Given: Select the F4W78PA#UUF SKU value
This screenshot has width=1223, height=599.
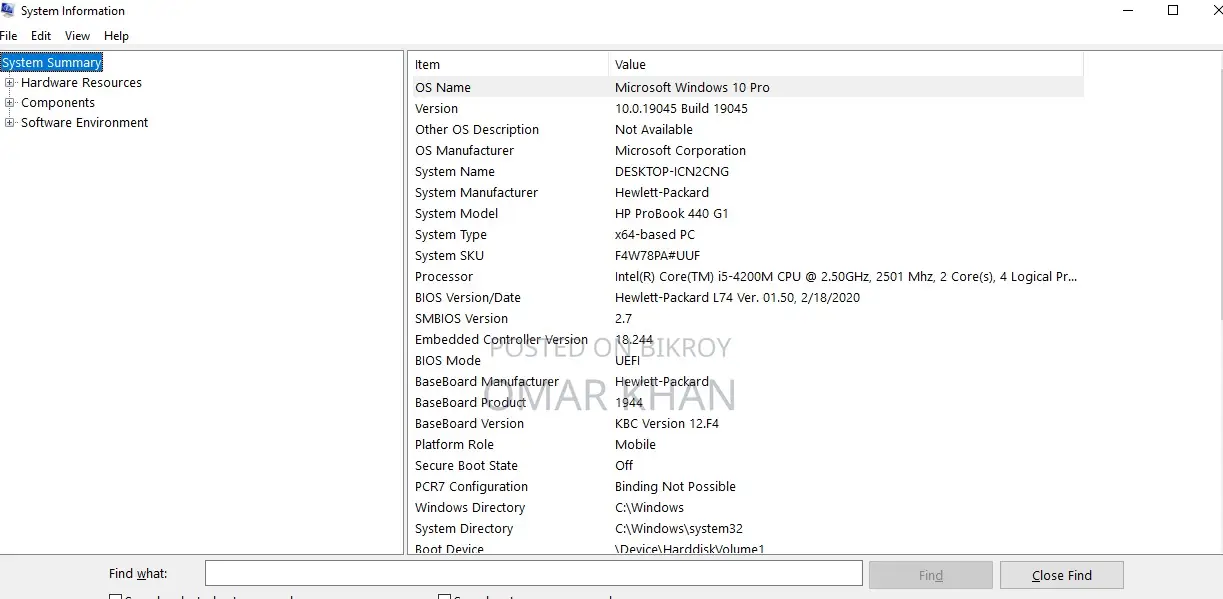Looking at the screenshot, I should [658, 256].
